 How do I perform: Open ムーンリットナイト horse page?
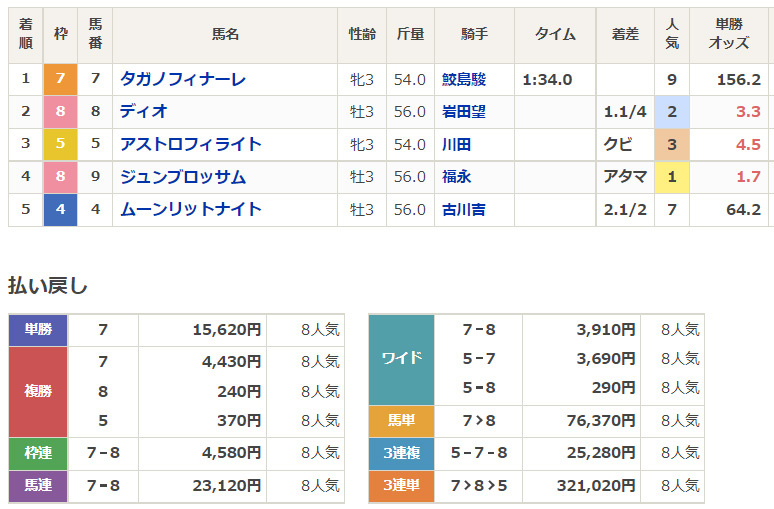pos(190,210)
